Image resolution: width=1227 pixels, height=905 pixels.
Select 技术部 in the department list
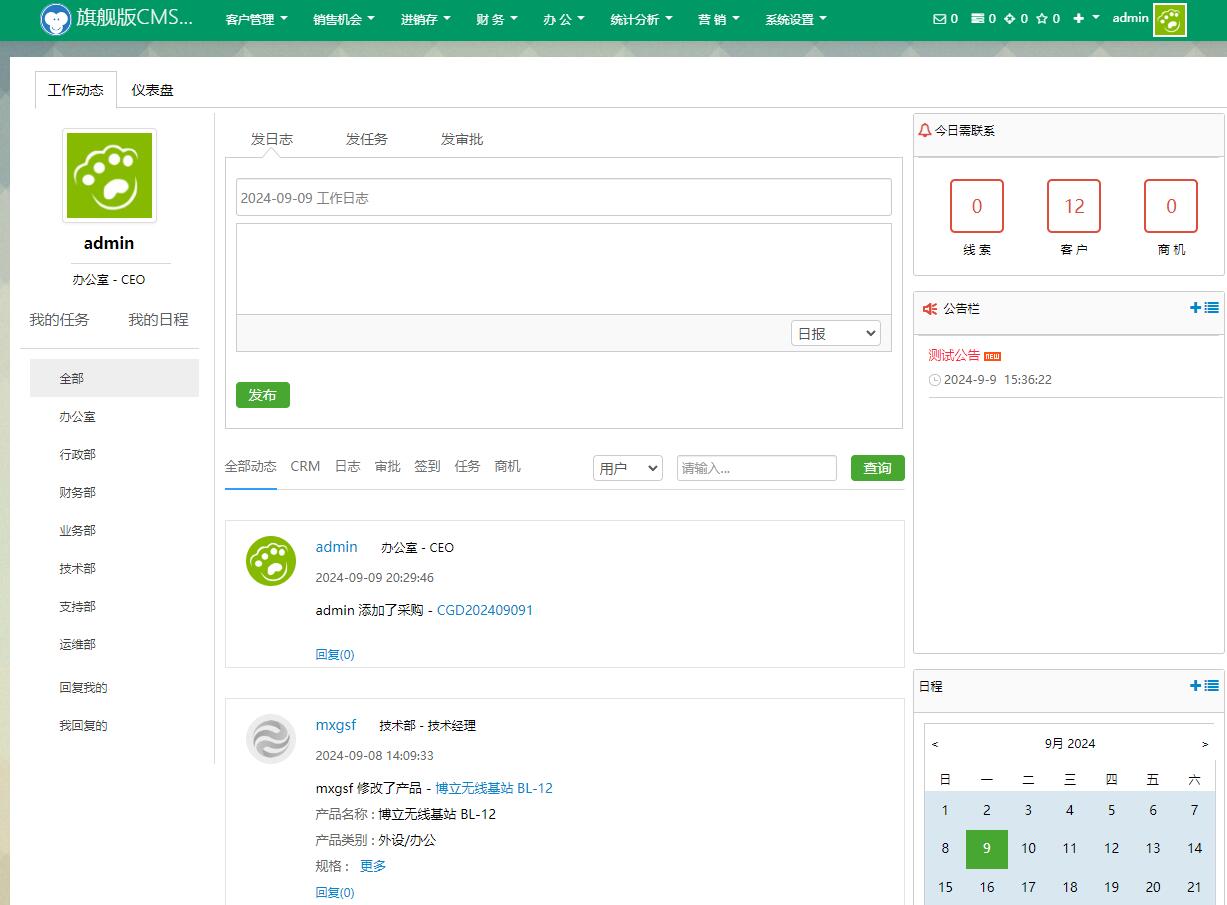pos(78,569)
